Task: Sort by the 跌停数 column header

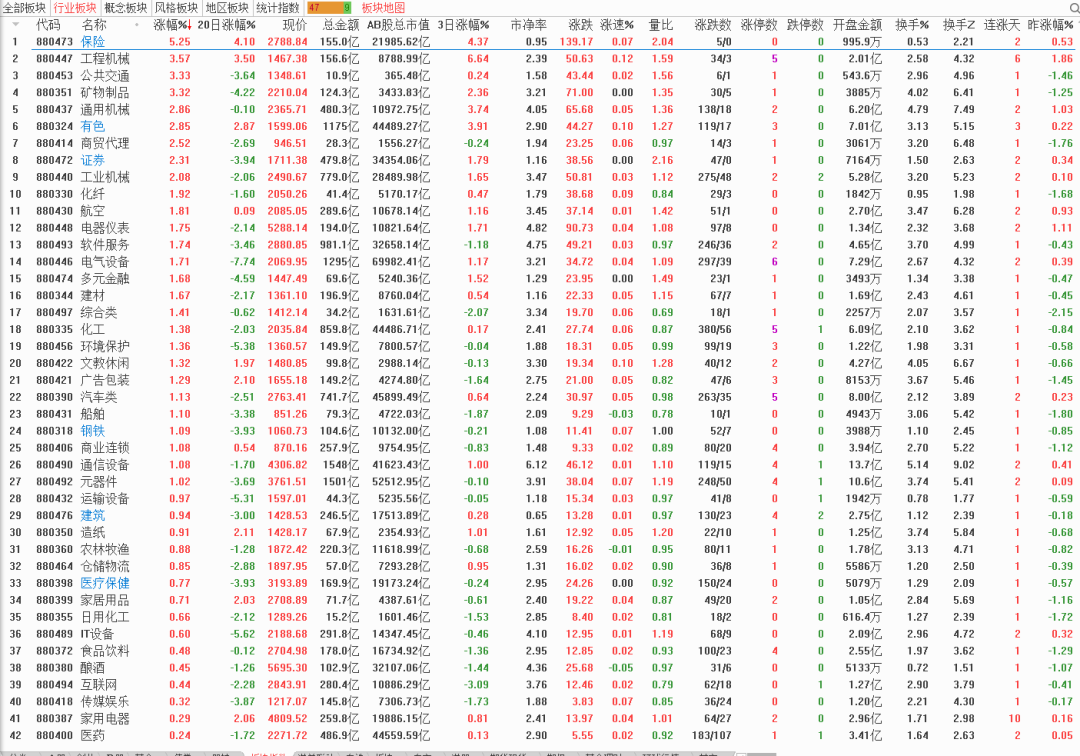Action: (x=805, y=25)
